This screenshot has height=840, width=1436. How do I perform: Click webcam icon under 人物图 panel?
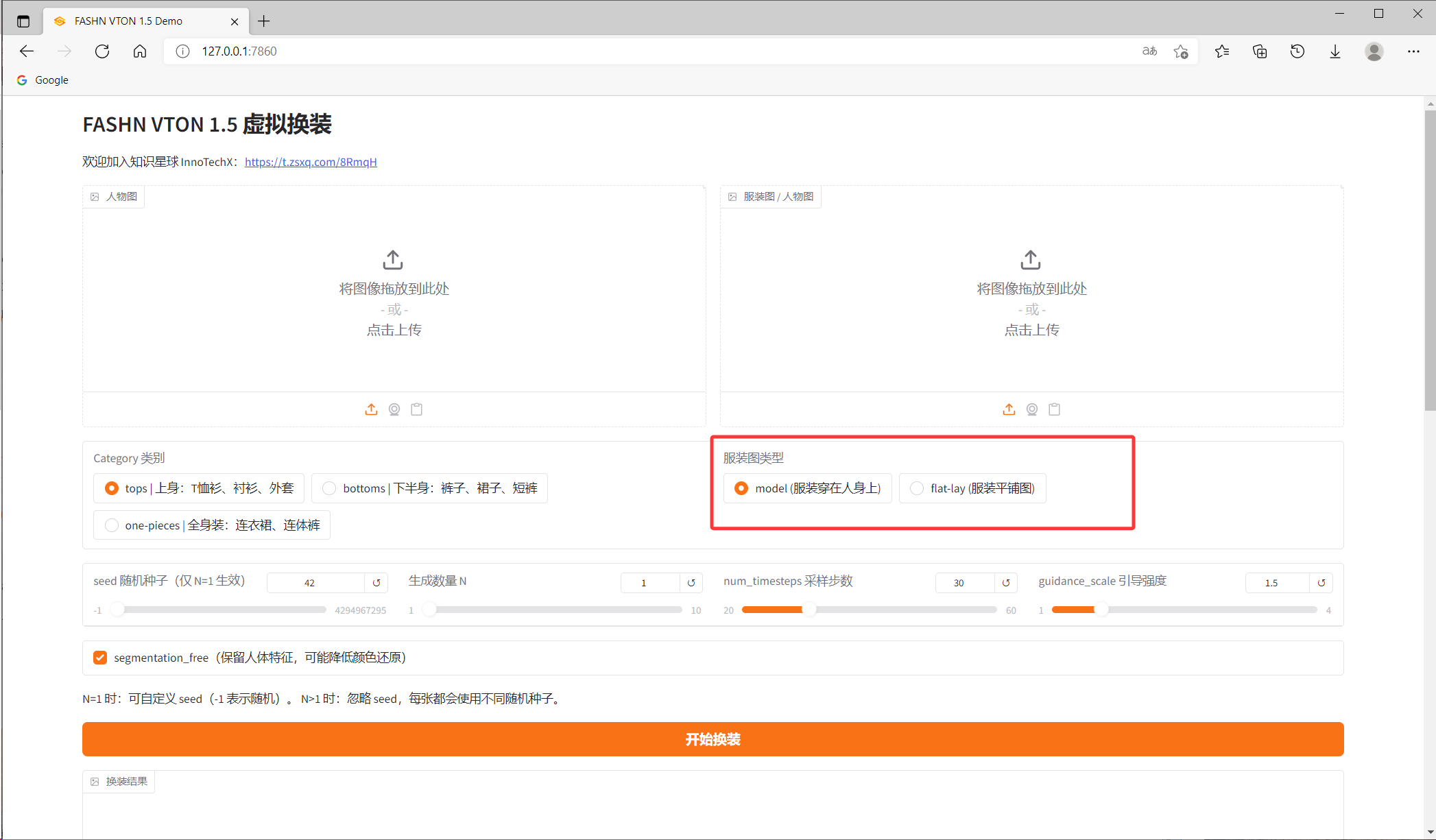tap(394, 409)
